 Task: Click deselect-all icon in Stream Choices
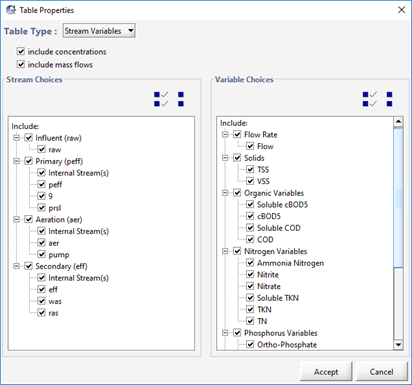coord(181,99)
